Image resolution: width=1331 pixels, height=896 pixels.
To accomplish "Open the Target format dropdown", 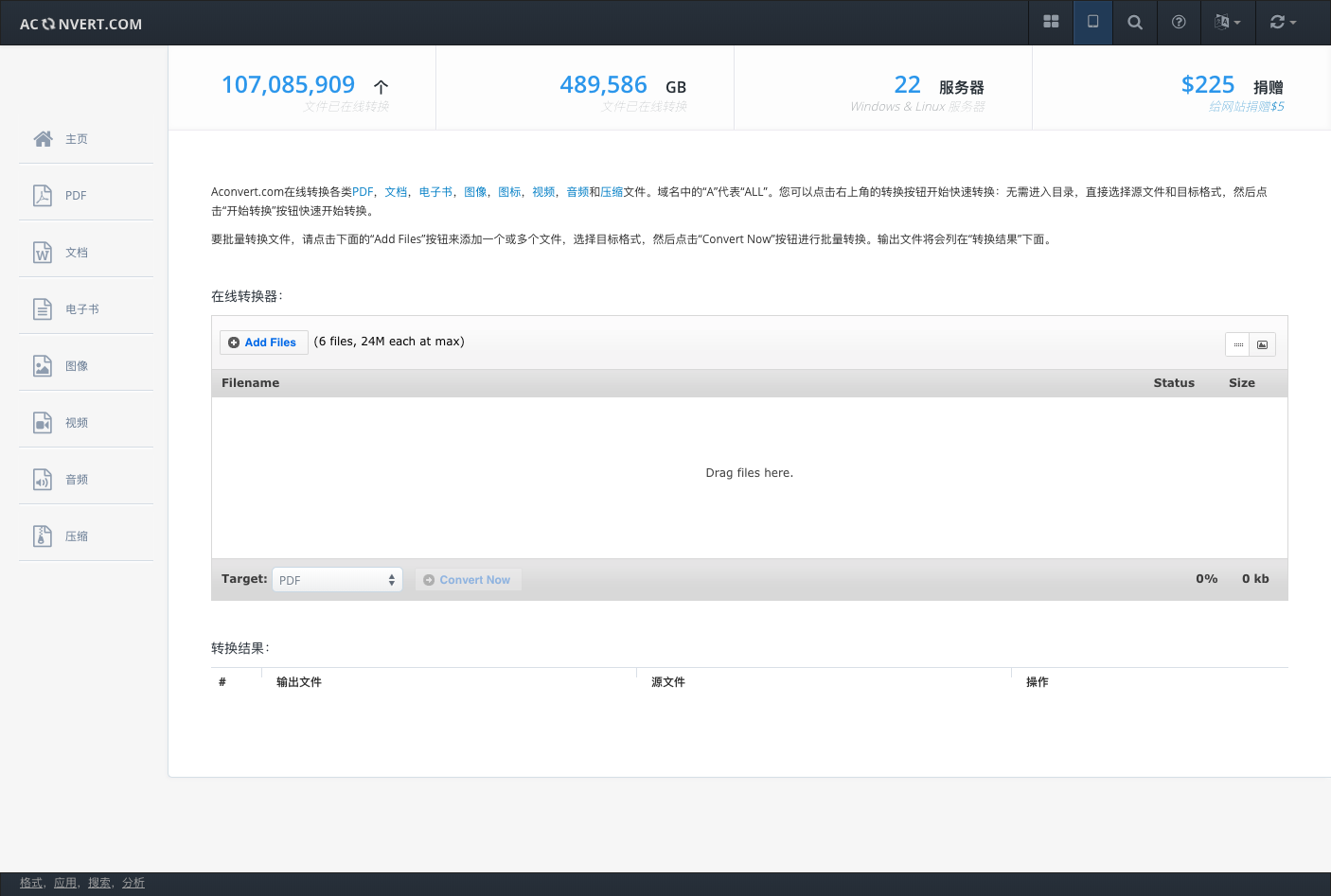I will 337,579.
